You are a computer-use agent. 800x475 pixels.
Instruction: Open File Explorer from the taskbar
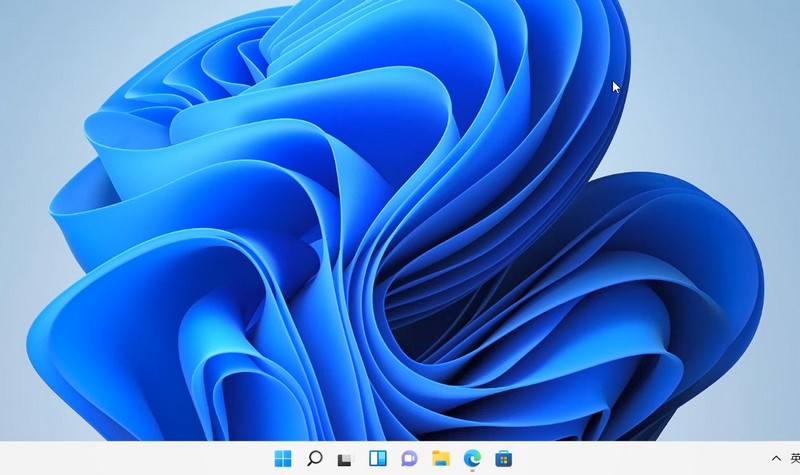[441, 458]
